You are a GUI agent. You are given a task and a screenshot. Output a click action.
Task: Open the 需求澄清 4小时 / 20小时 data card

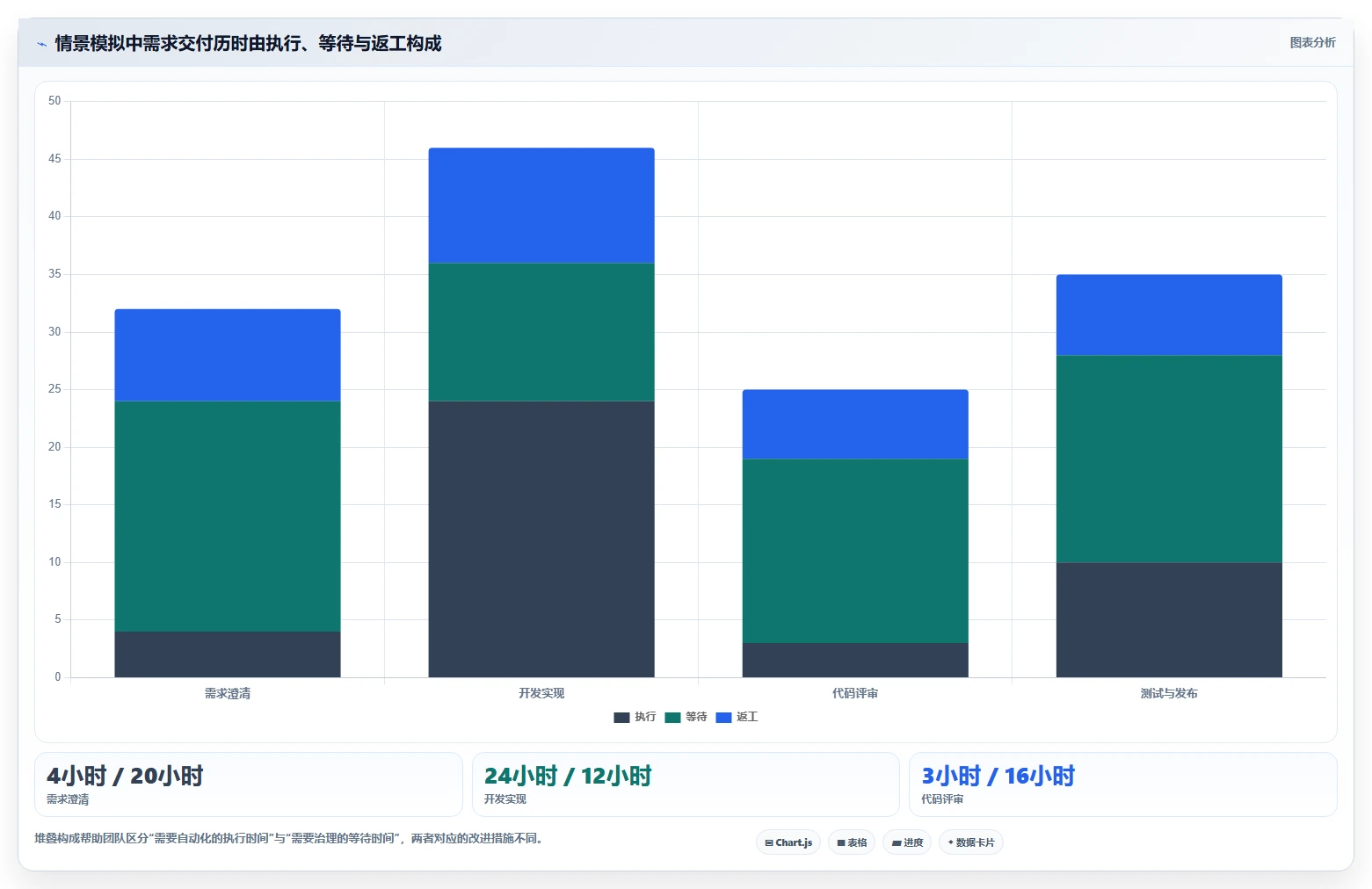point(249,784)
